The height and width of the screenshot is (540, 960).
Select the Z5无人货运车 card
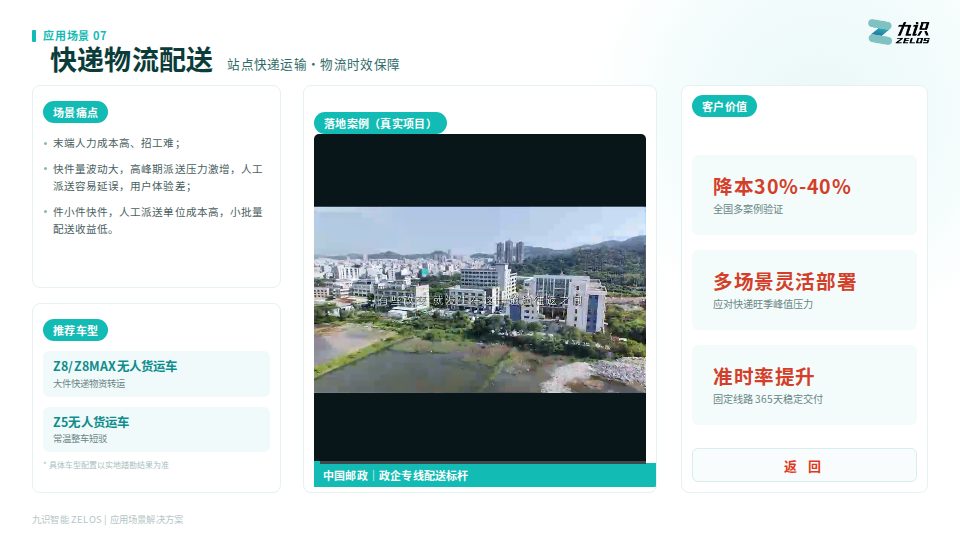click(156, 429)
